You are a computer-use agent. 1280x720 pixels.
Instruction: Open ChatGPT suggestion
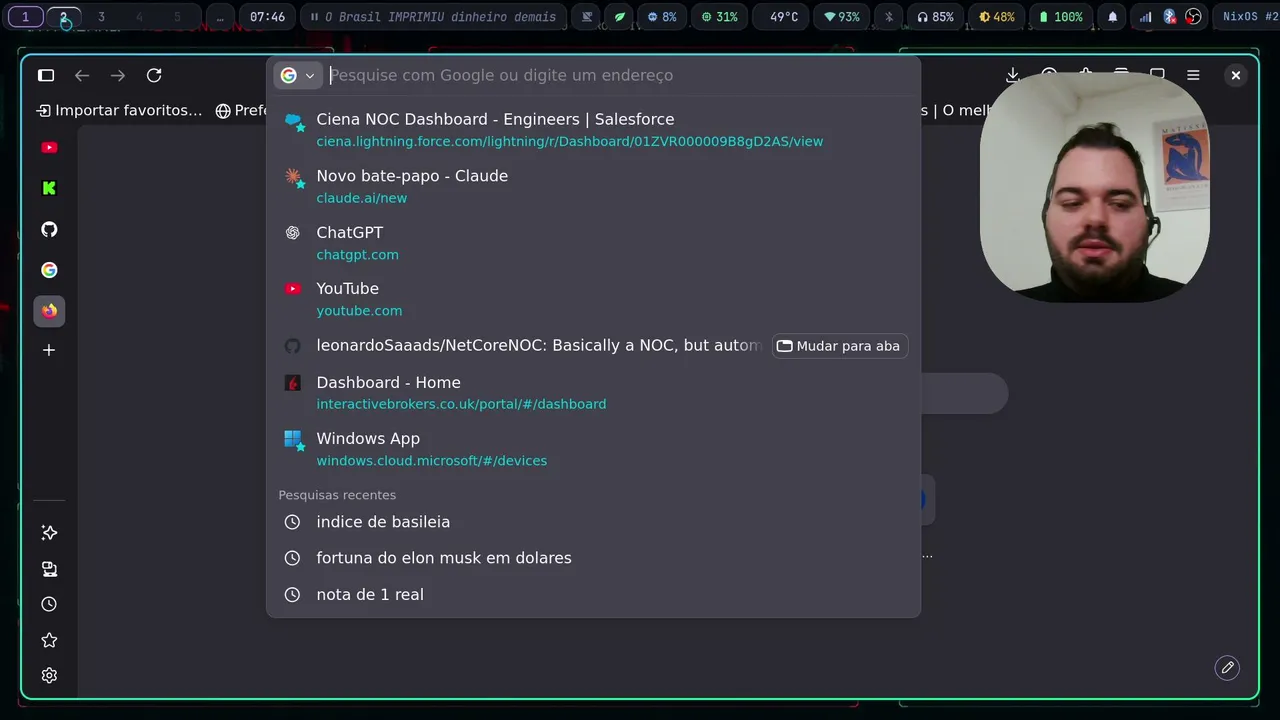tap(593, 243)
